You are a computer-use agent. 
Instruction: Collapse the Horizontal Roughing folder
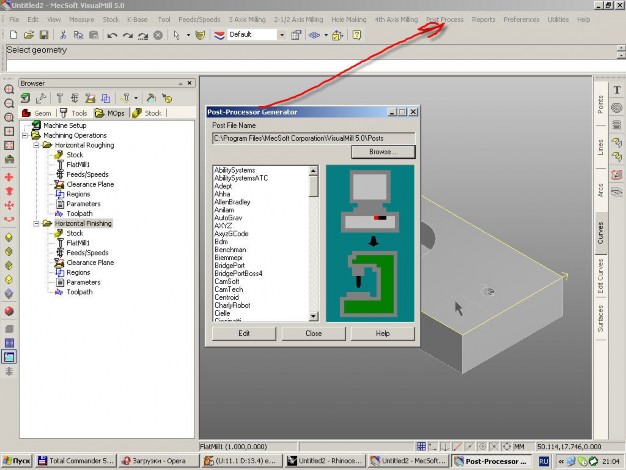pyautogui.click(x=36, y=145)
